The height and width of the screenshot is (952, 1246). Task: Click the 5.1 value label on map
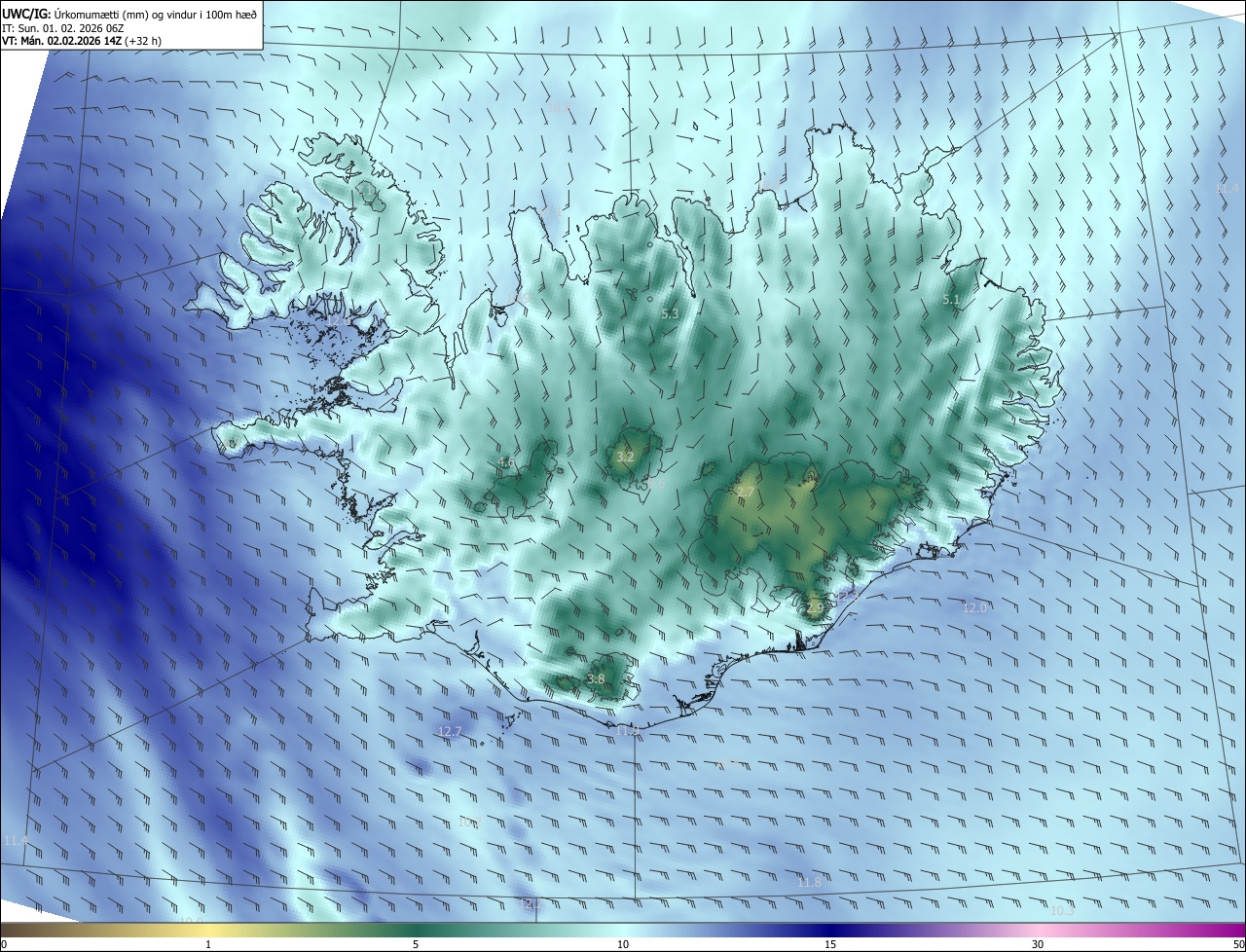(x=952, y=300)
